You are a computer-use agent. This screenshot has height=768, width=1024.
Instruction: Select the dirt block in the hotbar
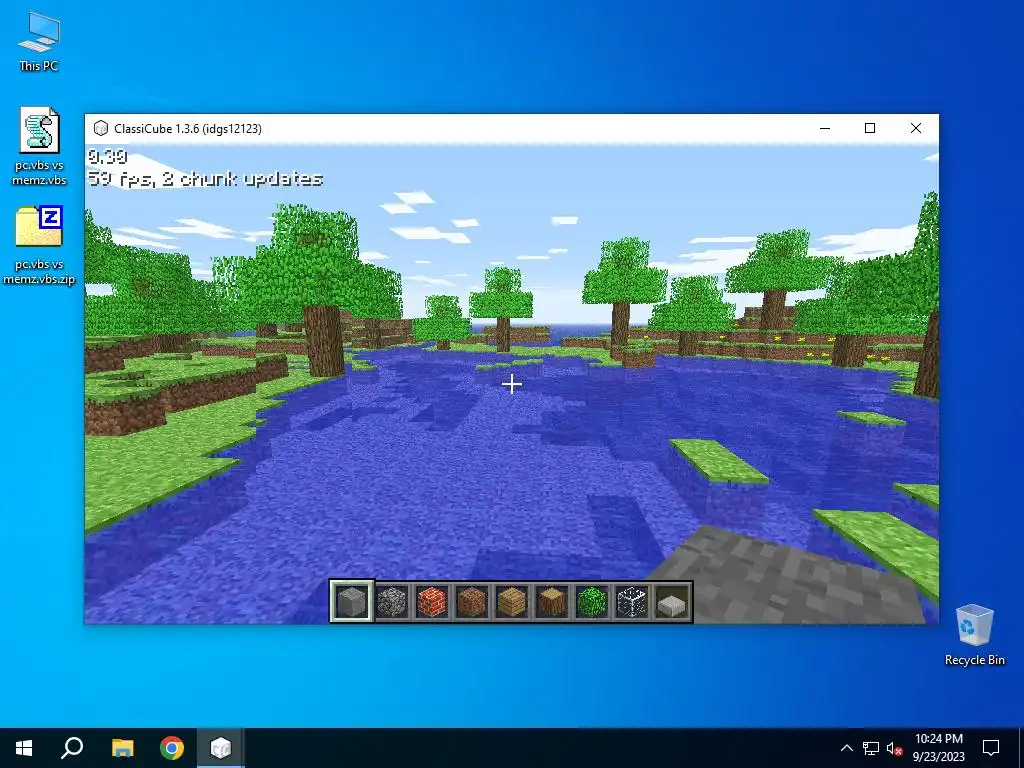click(472, 601)
